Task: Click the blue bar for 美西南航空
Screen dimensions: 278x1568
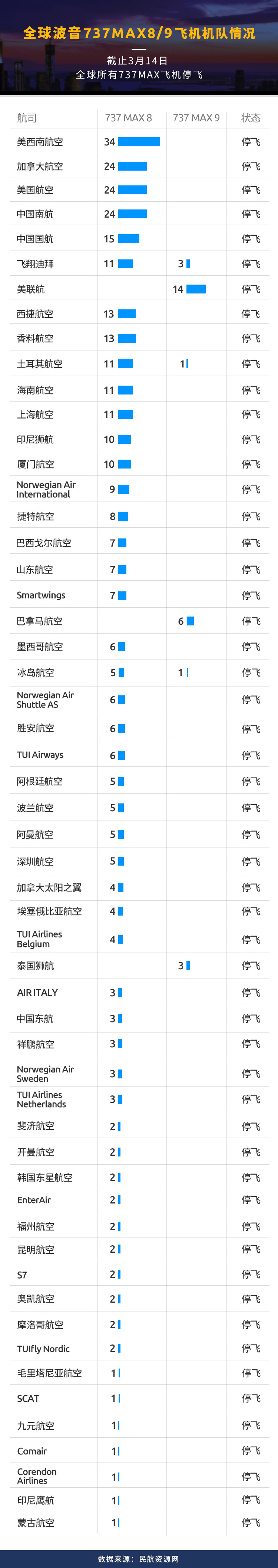Action: click(139, 142)
